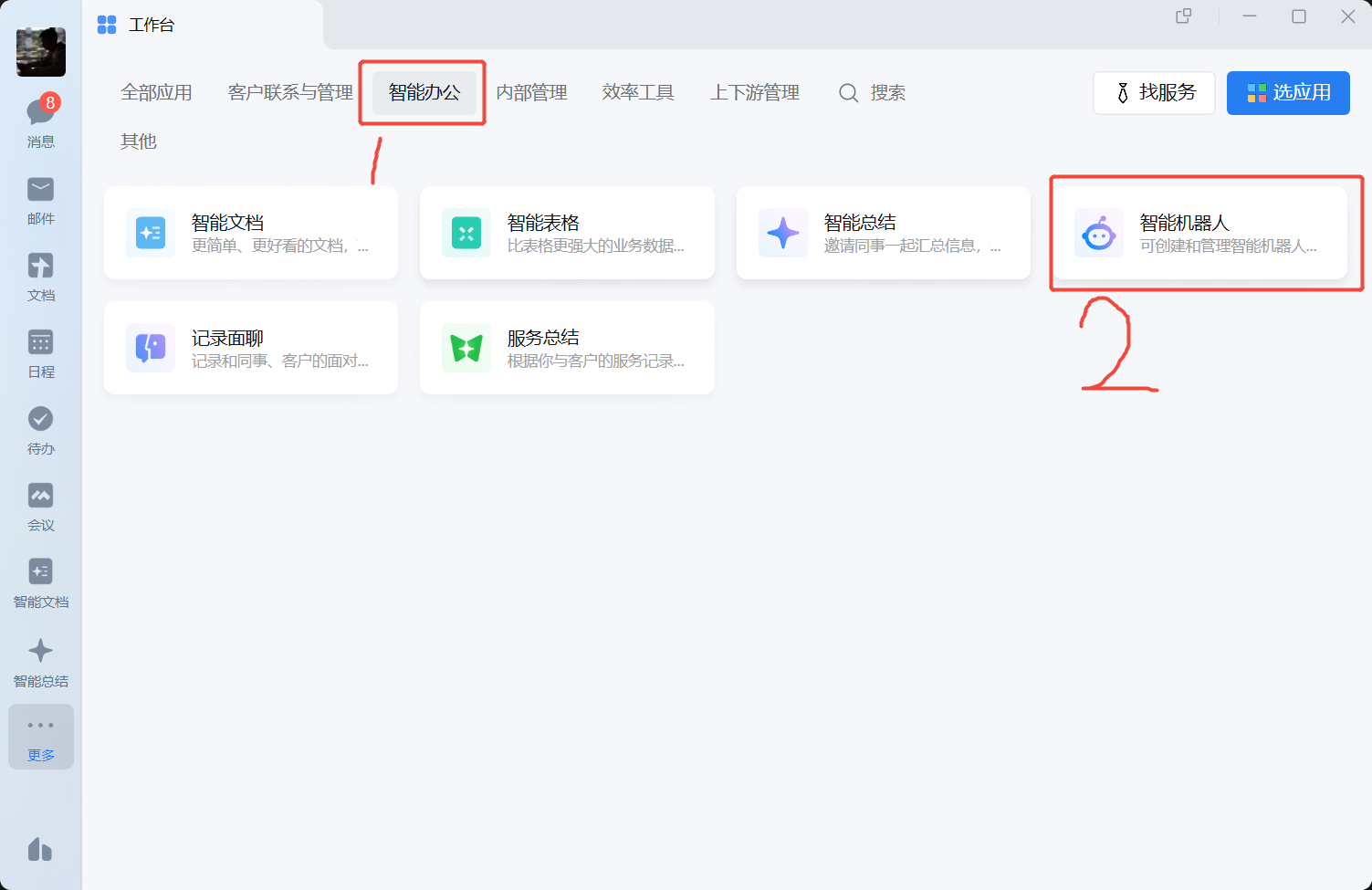Screen dimensions: 1372x890
Task: Click the red 8 unread message badge
Action: click(x=50, y=102)
